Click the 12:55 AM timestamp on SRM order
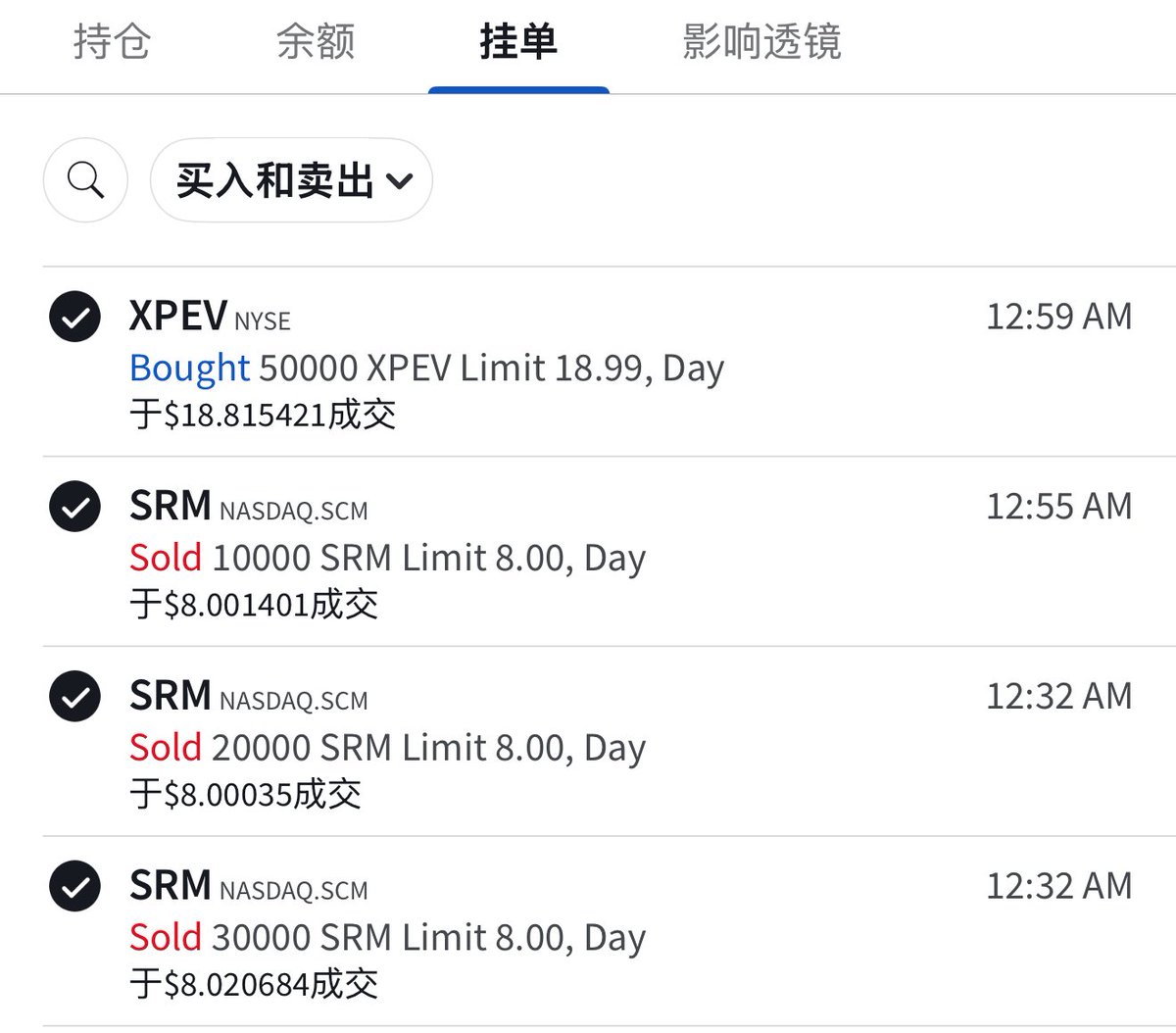Screen dimensions: 1176x1033 click(1058, 507)
